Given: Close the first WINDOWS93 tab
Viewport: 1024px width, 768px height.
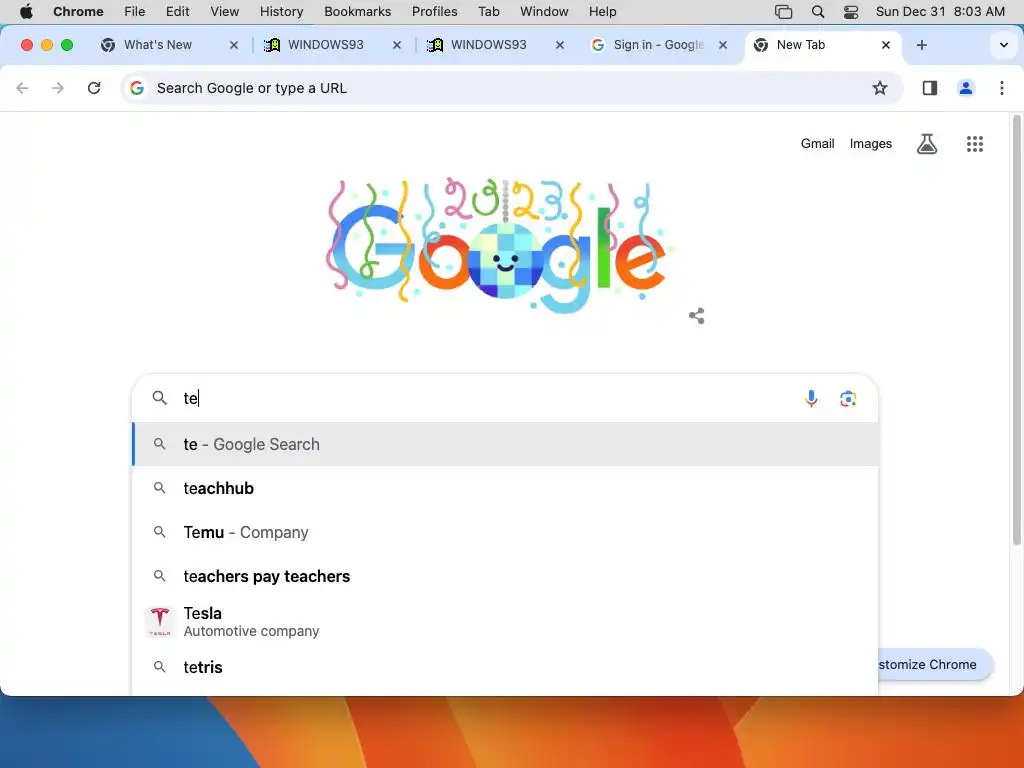Looking at the screenshot, I should pos(396,45).
